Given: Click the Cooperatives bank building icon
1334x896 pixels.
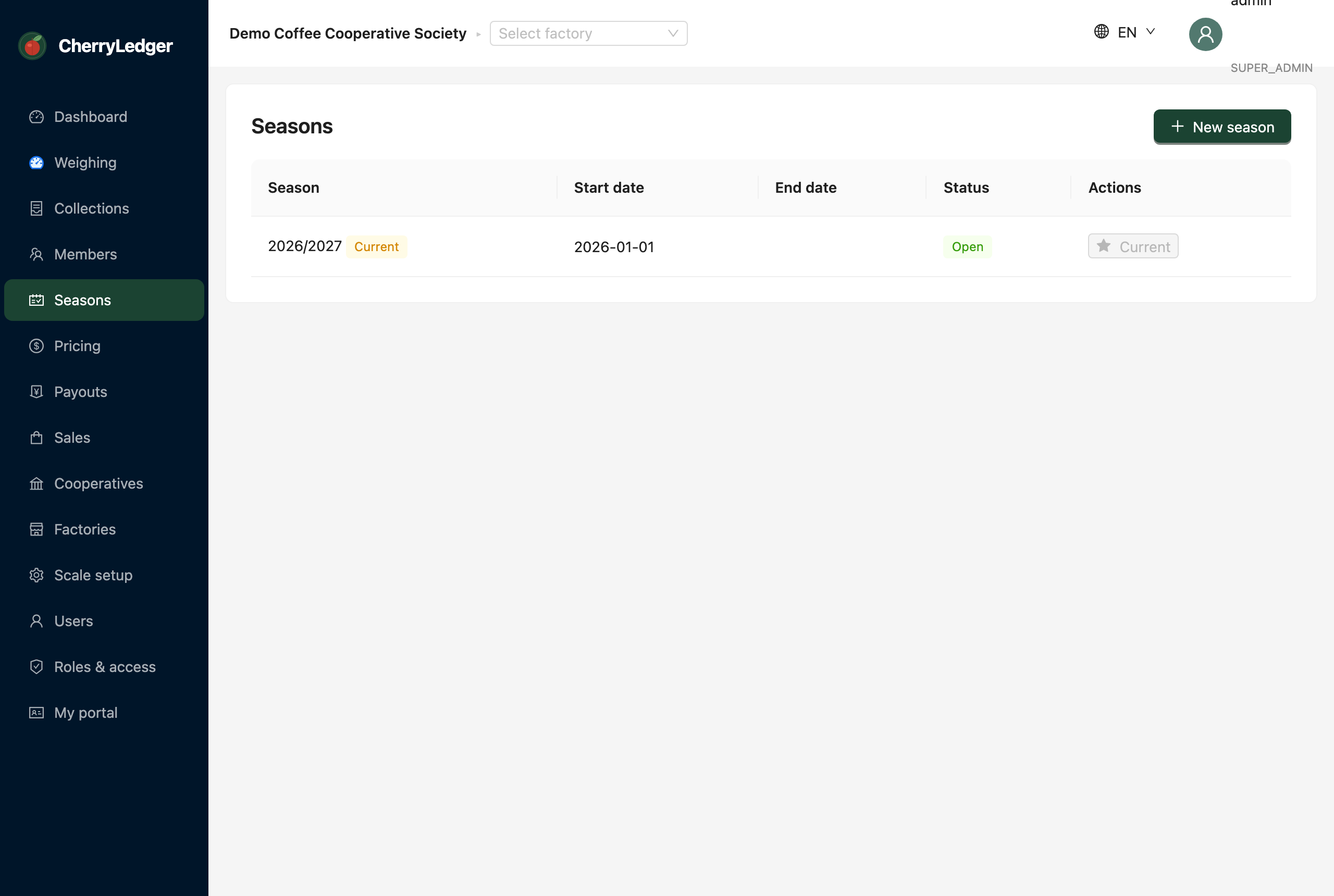Looking at the screenshot, I should click(x=36, y=483).
